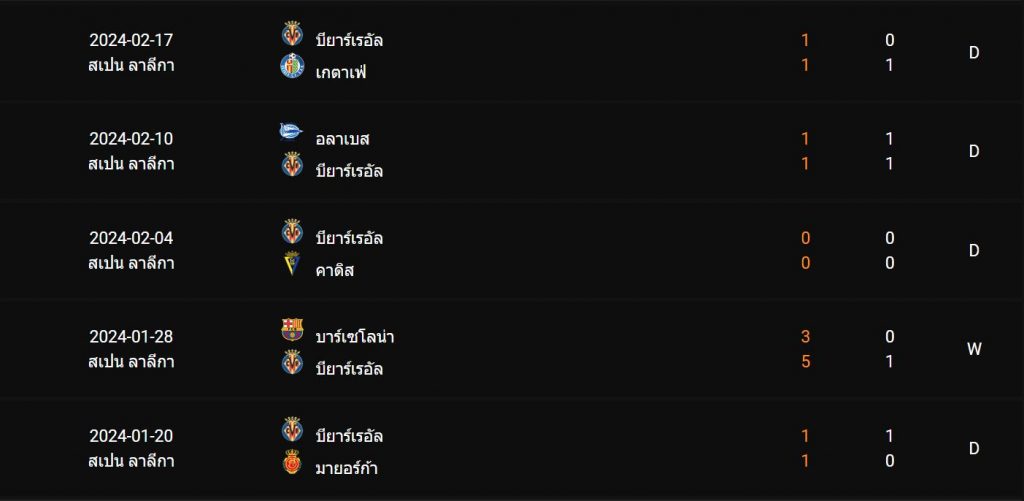Click league label under 2024-01-20

coord(131,461)
